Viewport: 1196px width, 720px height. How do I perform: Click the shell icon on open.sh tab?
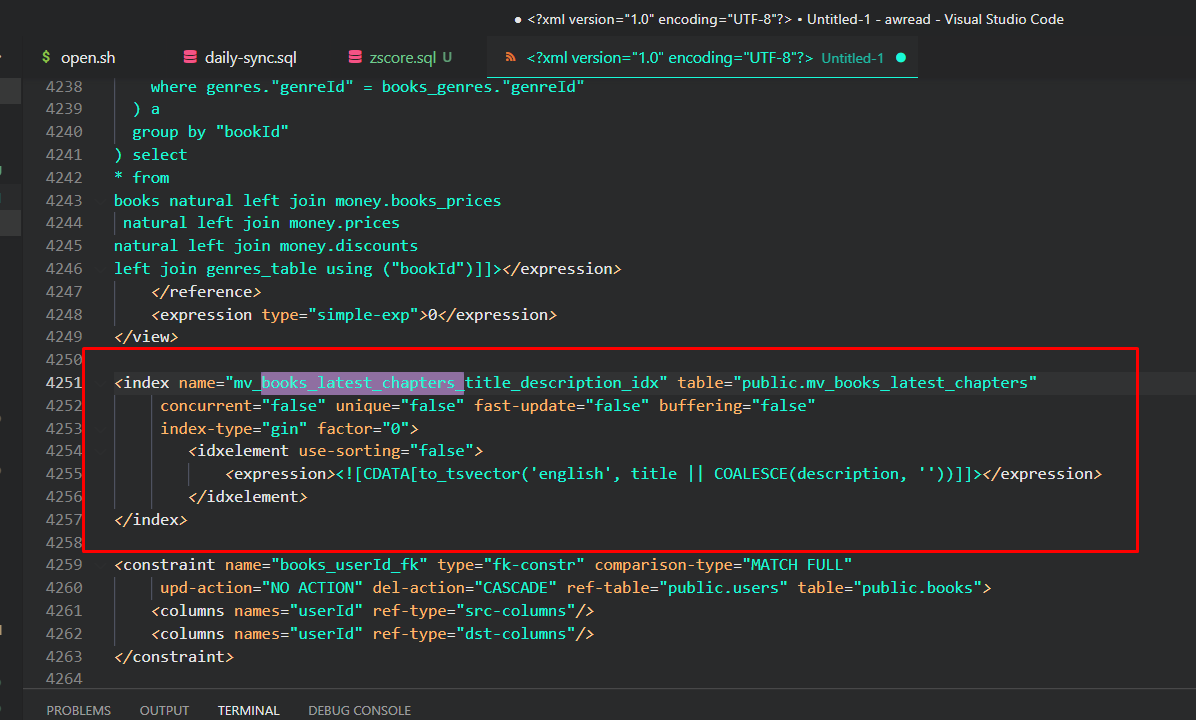click(44, 57)
